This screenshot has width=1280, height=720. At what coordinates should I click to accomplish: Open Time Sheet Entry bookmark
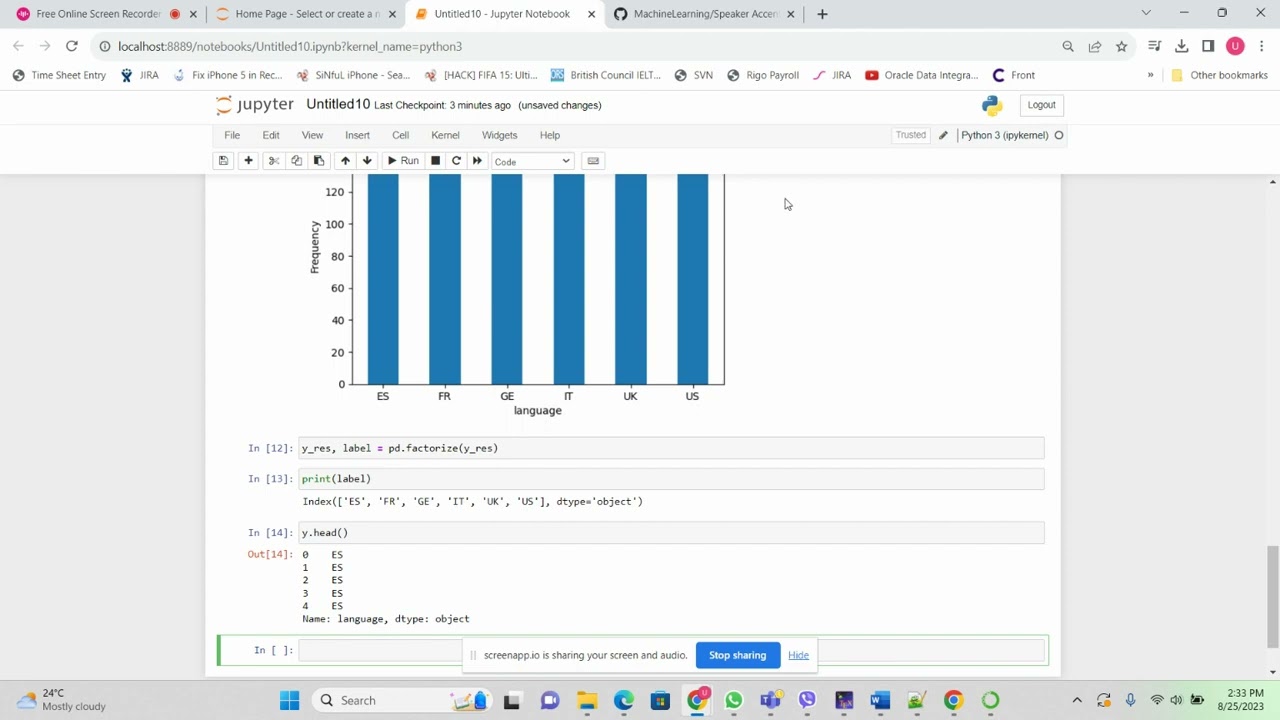(59, 75)
